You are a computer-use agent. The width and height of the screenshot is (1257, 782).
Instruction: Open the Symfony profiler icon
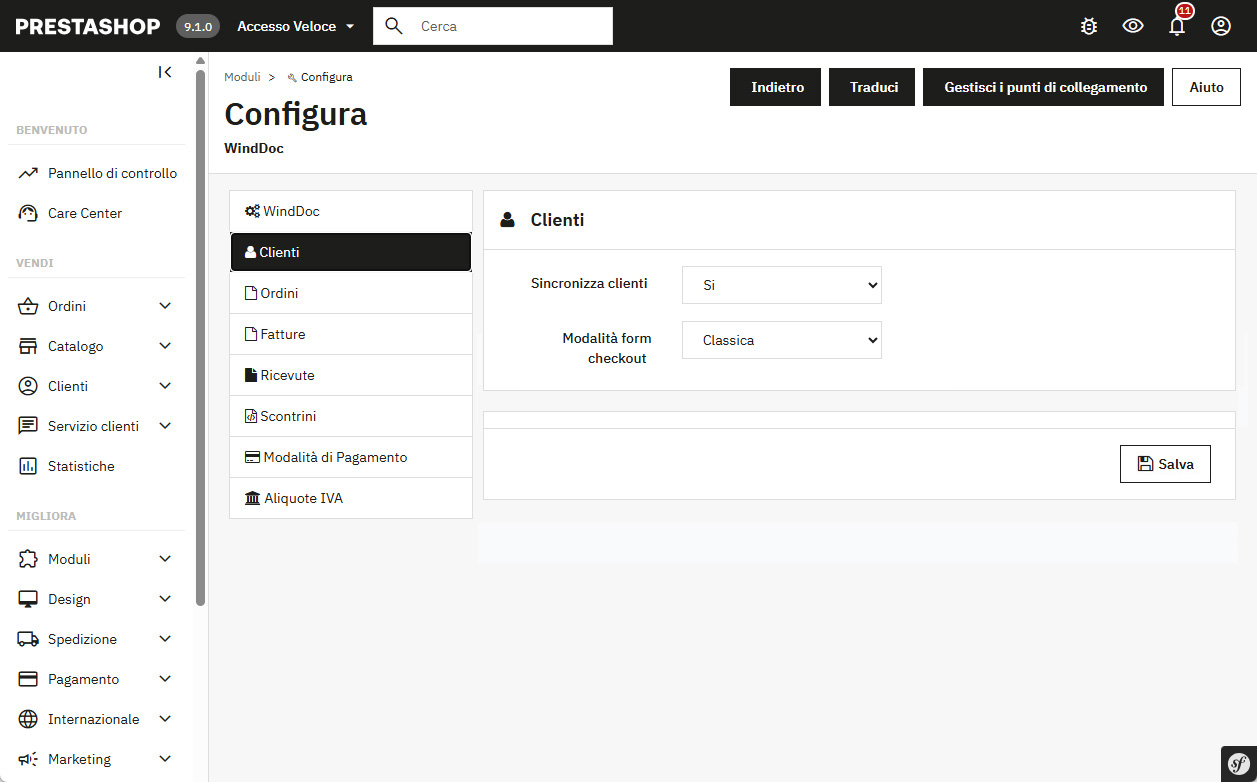point(1238,763)
